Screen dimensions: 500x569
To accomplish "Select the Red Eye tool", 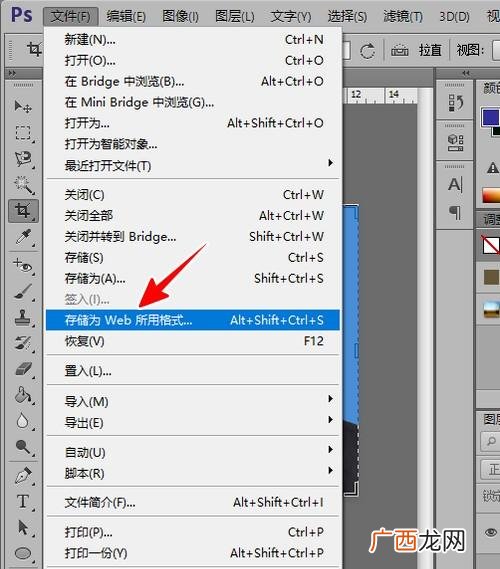I will coord(23,266).
